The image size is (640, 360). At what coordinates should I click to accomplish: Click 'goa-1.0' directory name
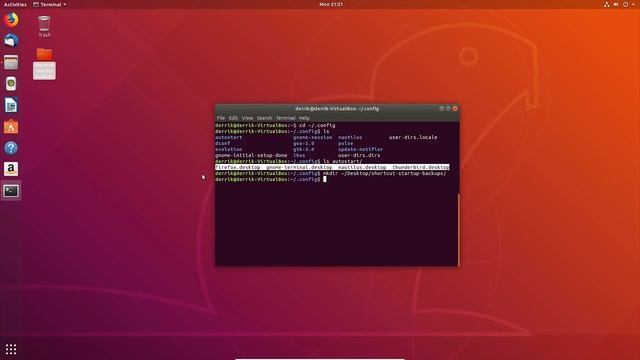pos(304,144)
